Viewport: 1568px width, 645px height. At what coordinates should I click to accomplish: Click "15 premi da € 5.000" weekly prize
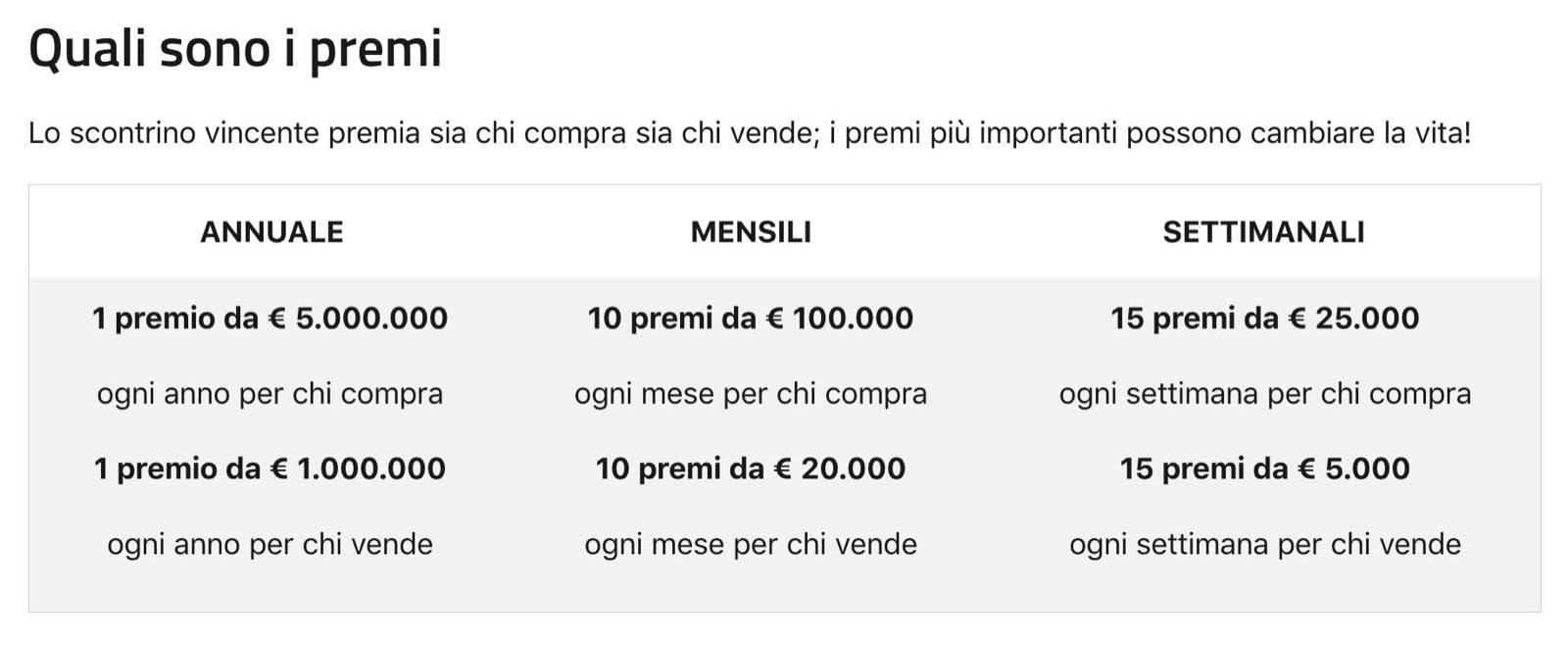pyautogui.click(x=1264, y=469)
